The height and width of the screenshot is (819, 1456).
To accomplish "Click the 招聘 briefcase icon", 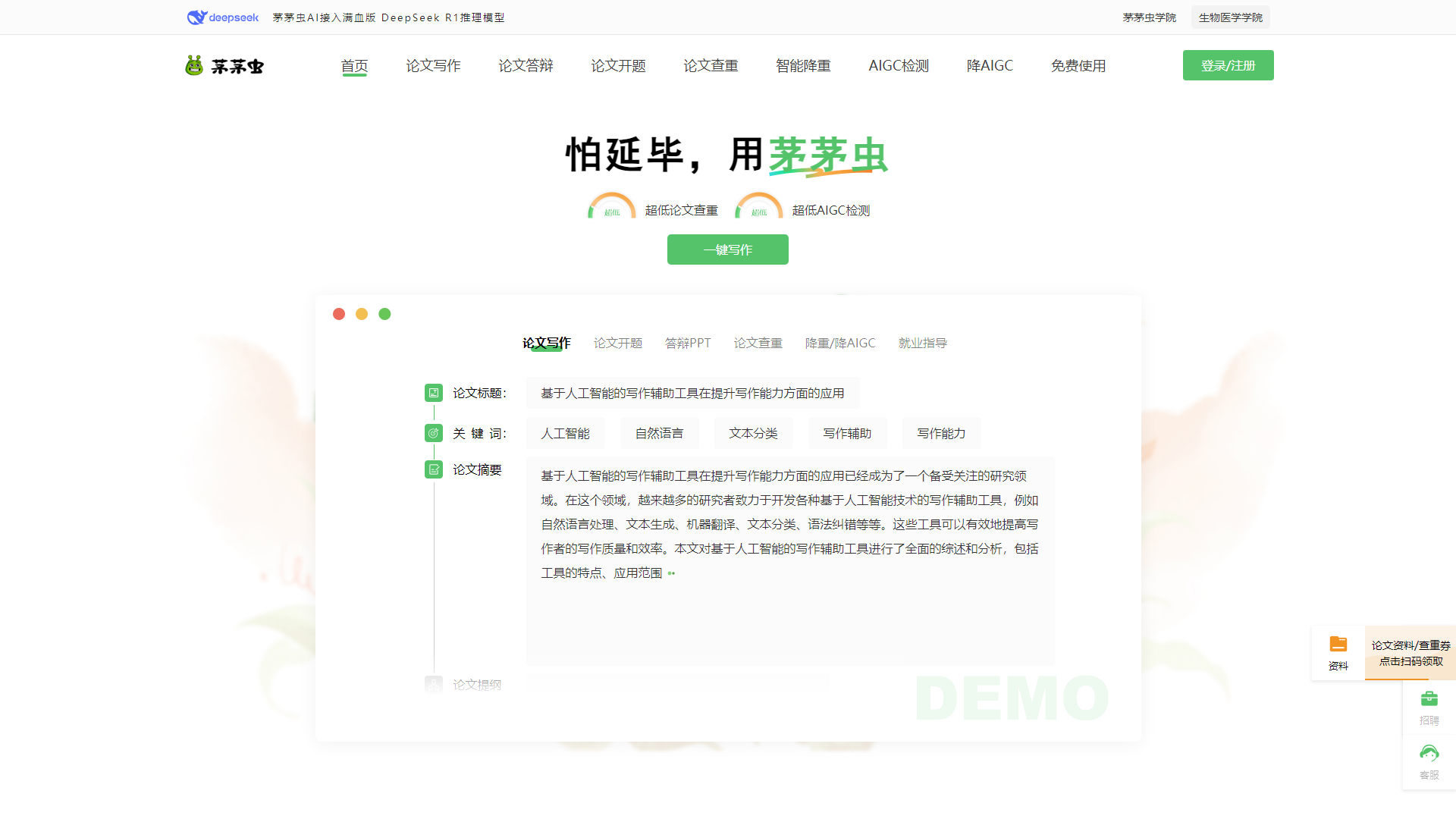I will pos(1429,698).
